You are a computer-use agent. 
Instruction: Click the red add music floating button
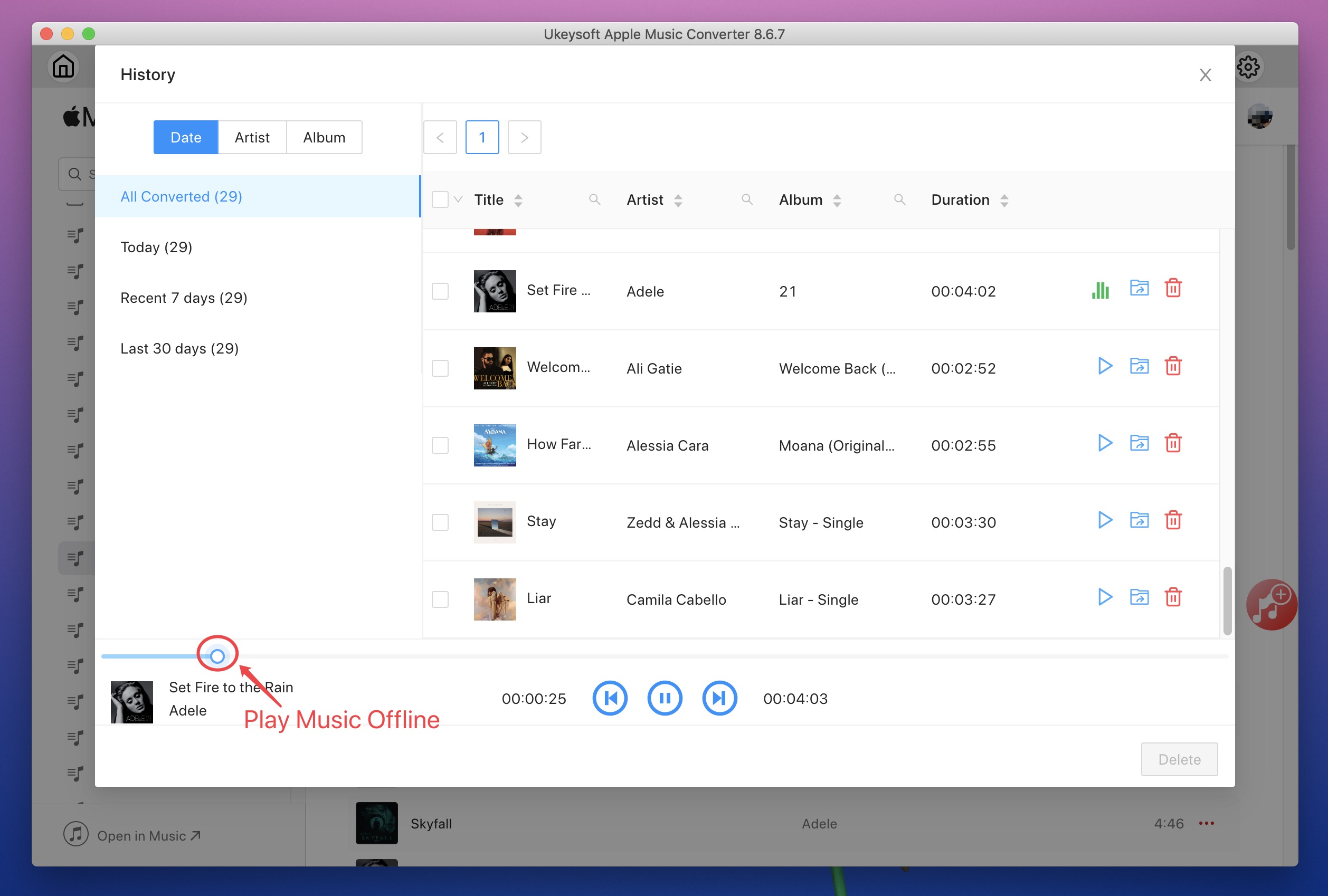click(1272, 605)
